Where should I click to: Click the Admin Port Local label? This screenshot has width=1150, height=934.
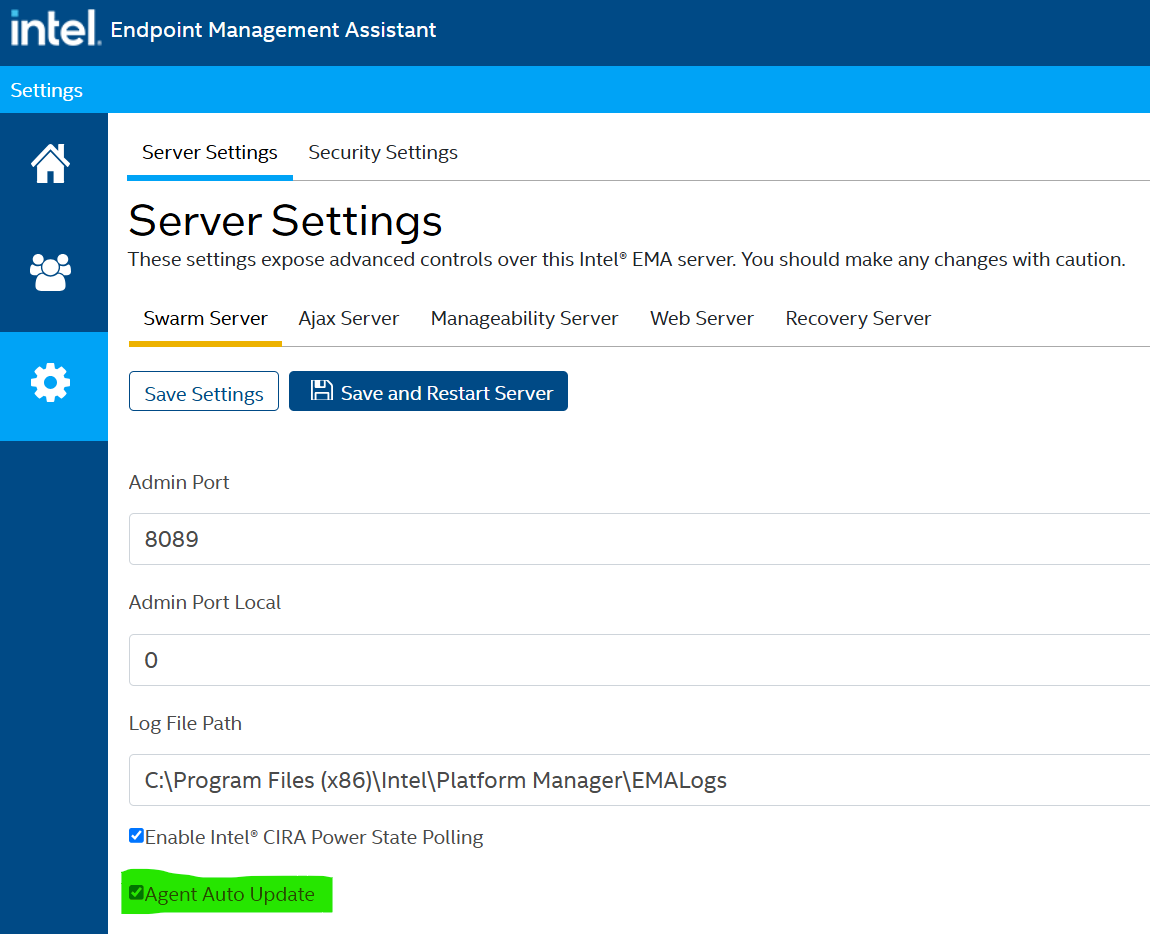205,602
